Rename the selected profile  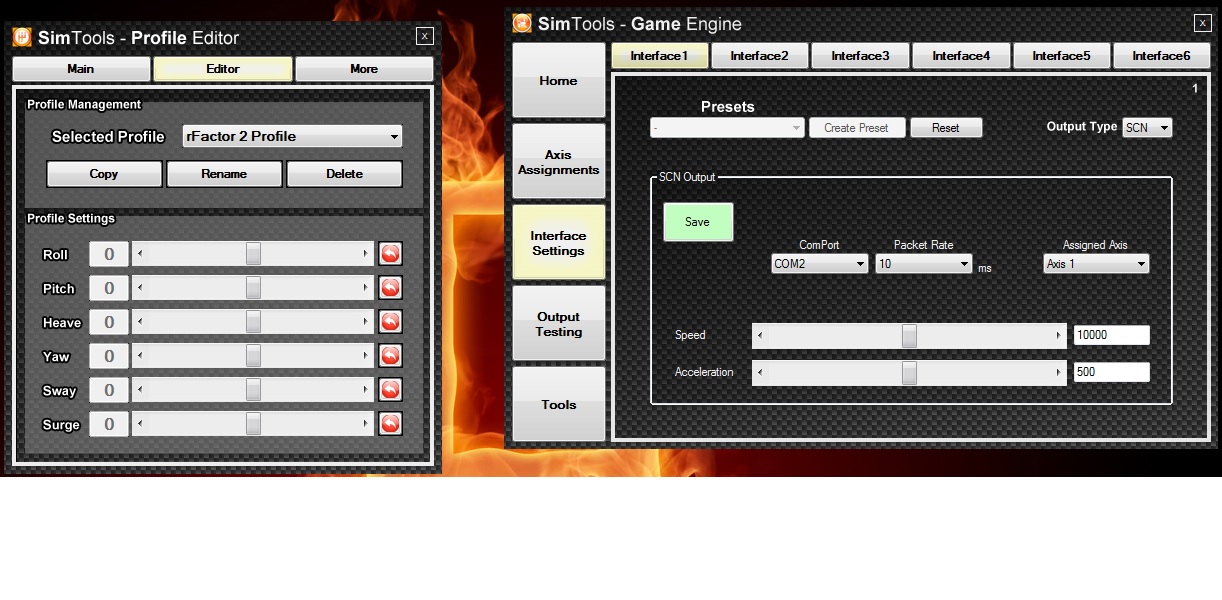224,174
